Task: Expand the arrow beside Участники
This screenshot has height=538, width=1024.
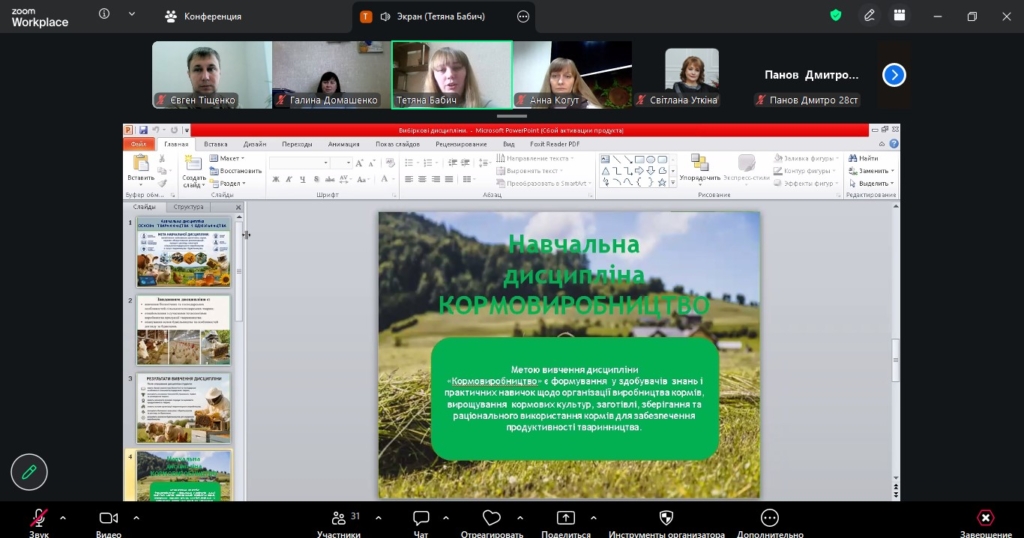Action: point(378,518)
